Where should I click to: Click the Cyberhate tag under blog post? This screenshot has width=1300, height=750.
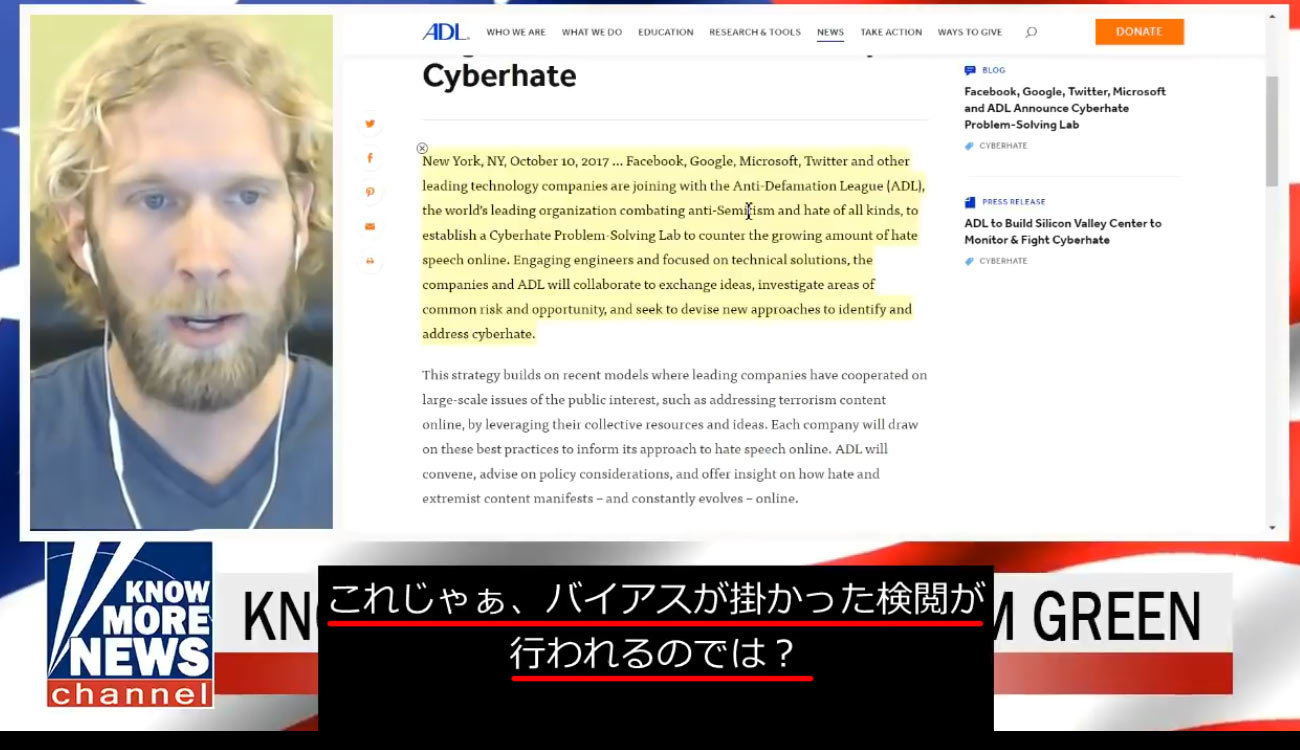pos(1003,146)
